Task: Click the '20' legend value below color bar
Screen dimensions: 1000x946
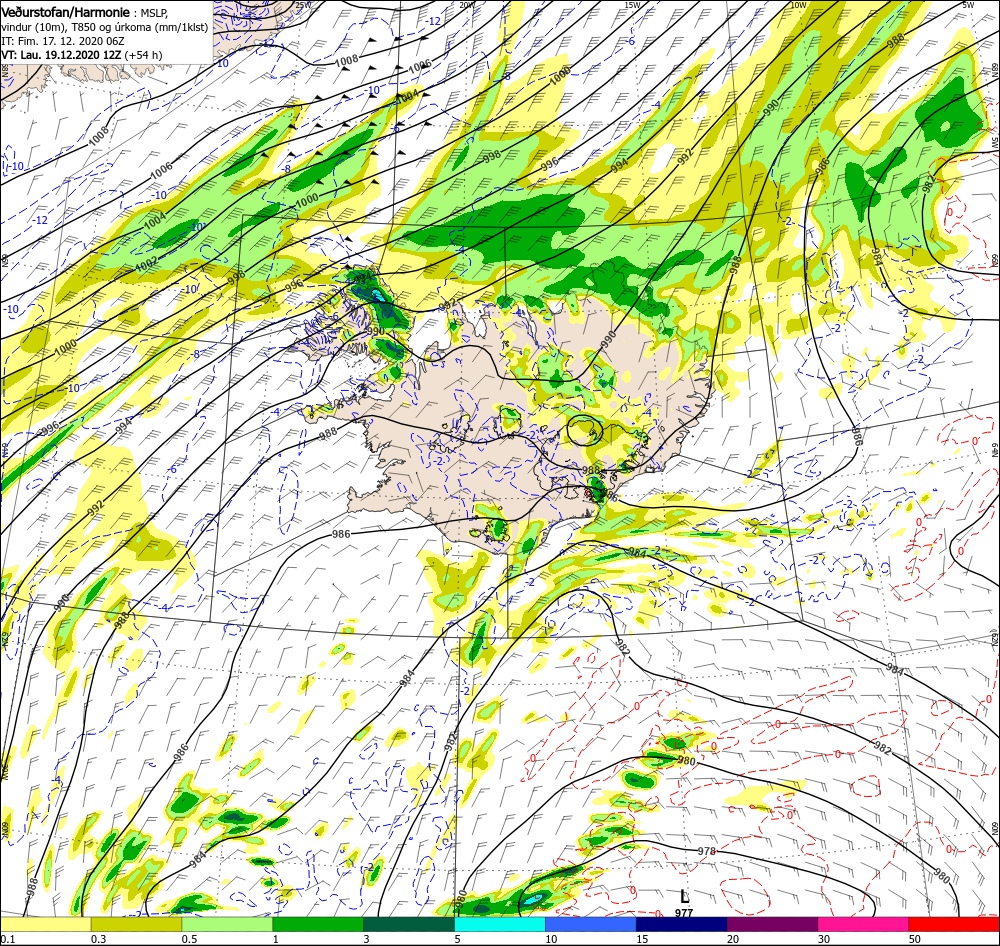Action: coord(733,939)
